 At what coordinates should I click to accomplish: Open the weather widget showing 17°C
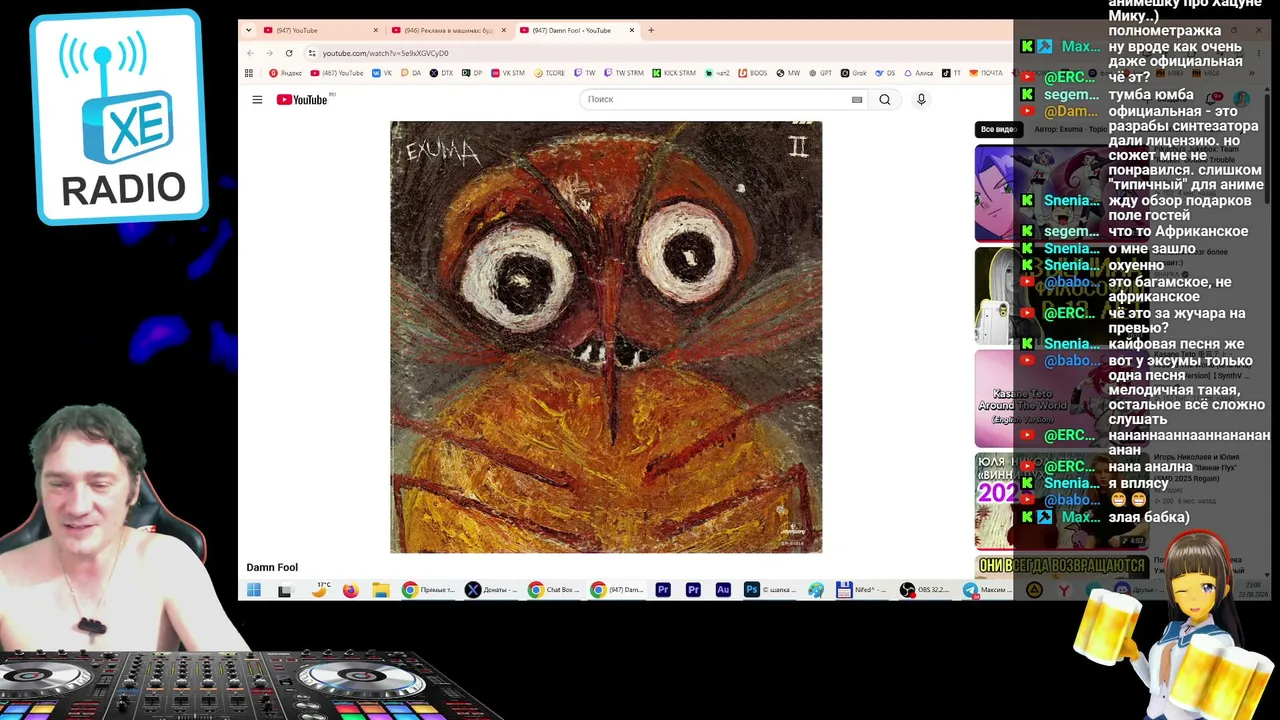[320, 589]
